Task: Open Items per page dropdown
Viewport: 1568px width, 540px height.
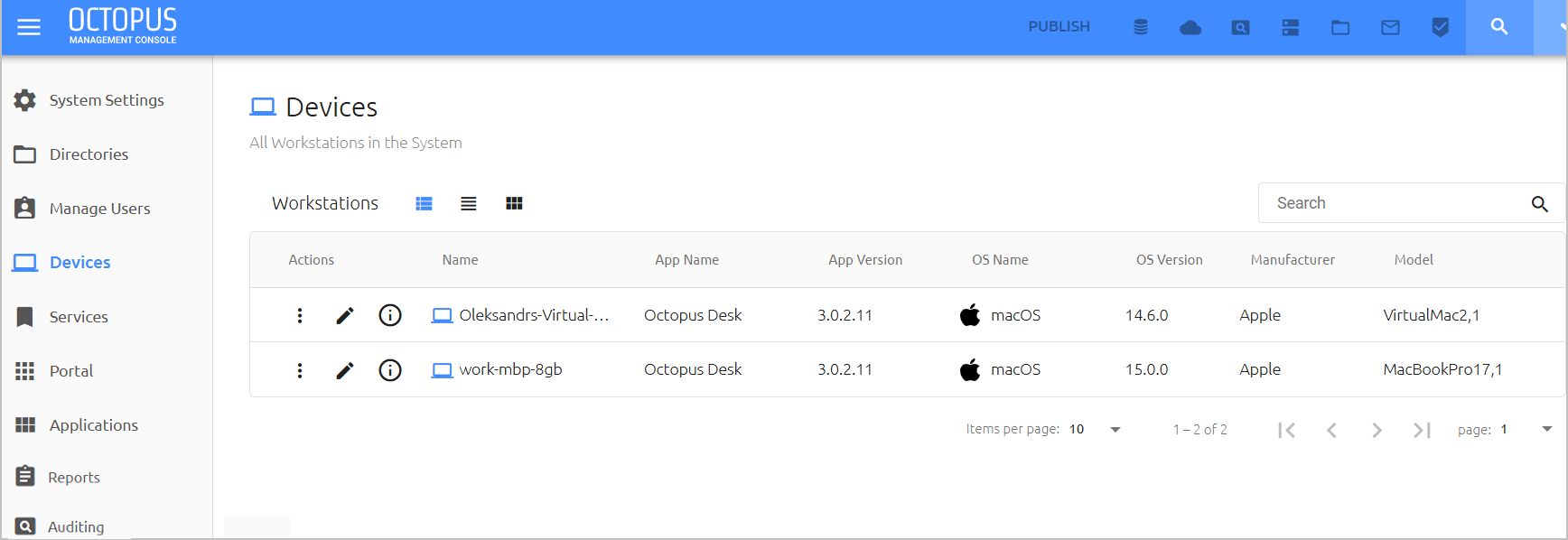Action: tap(1095, 430)
